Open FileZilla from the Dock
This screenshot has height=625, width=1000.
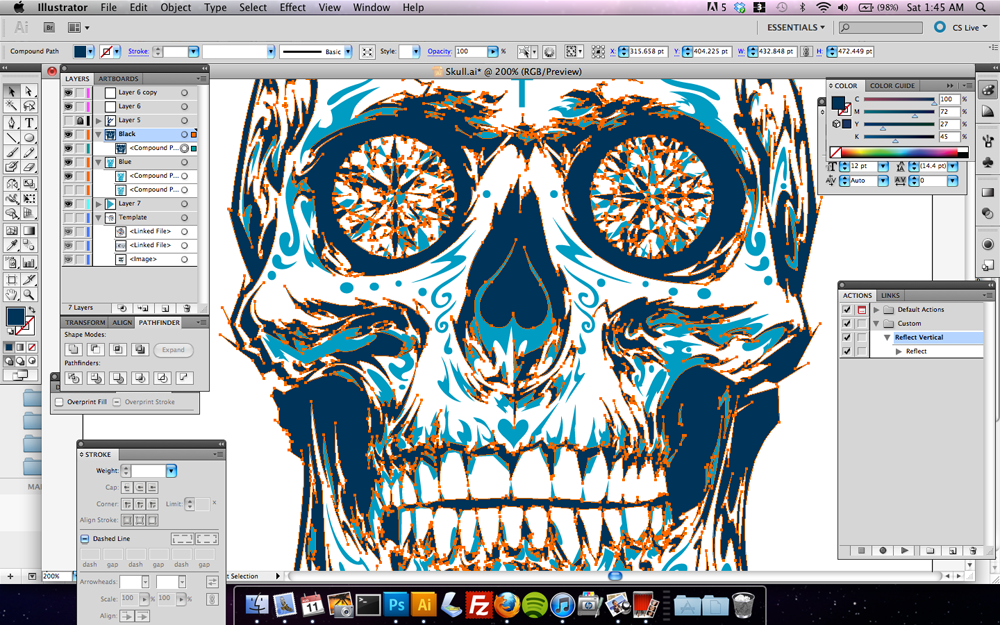tap(478, 604)
